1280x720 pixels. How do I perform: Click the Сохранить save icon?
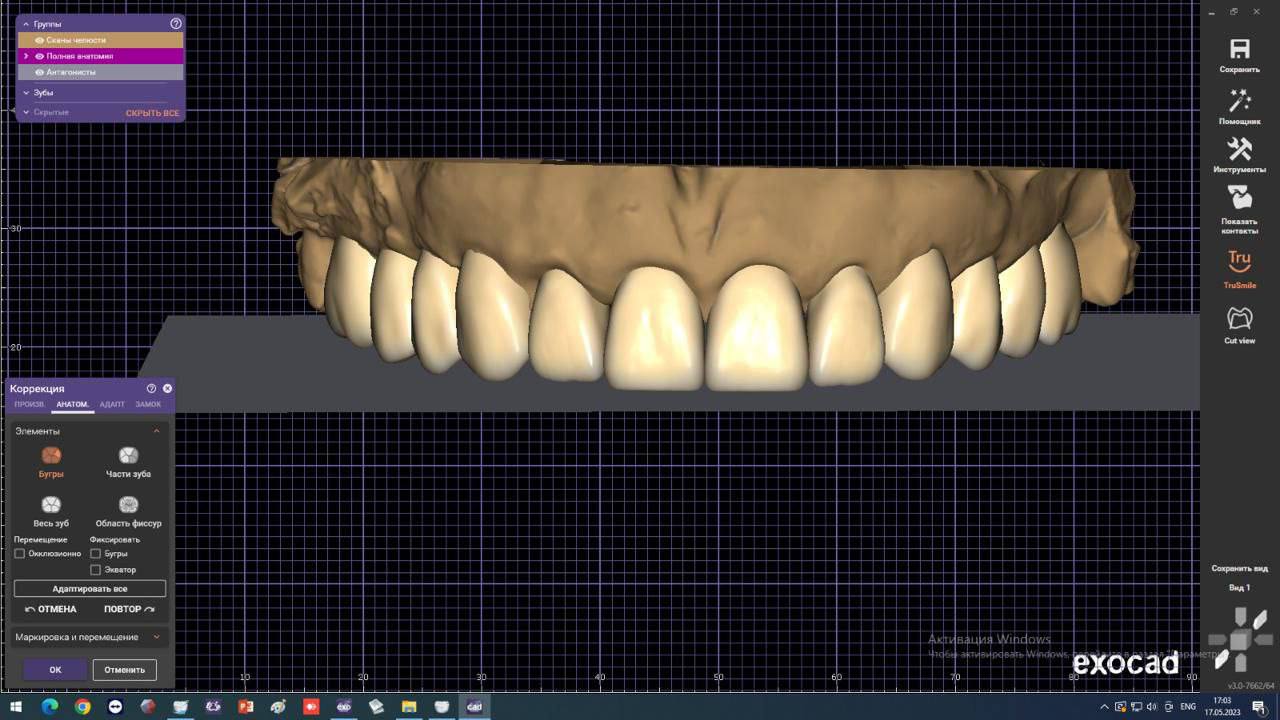click(x=1239, y=50)
